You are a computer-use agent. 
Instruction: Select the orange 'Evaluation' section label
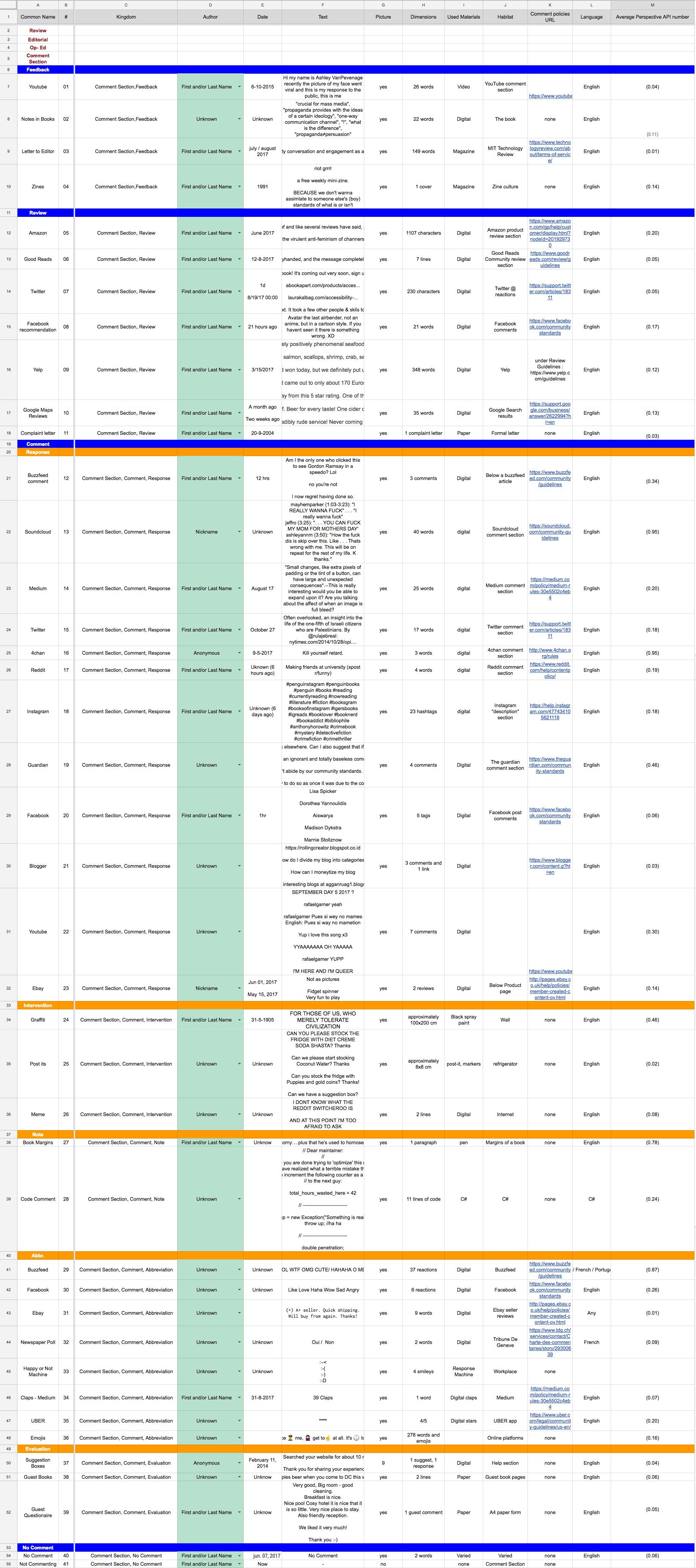[x=38, y=1449]
